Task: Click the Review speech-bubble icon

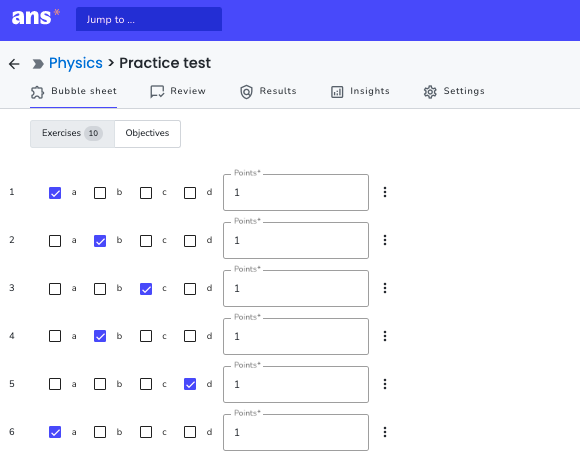Action: (x=157, y=92)
